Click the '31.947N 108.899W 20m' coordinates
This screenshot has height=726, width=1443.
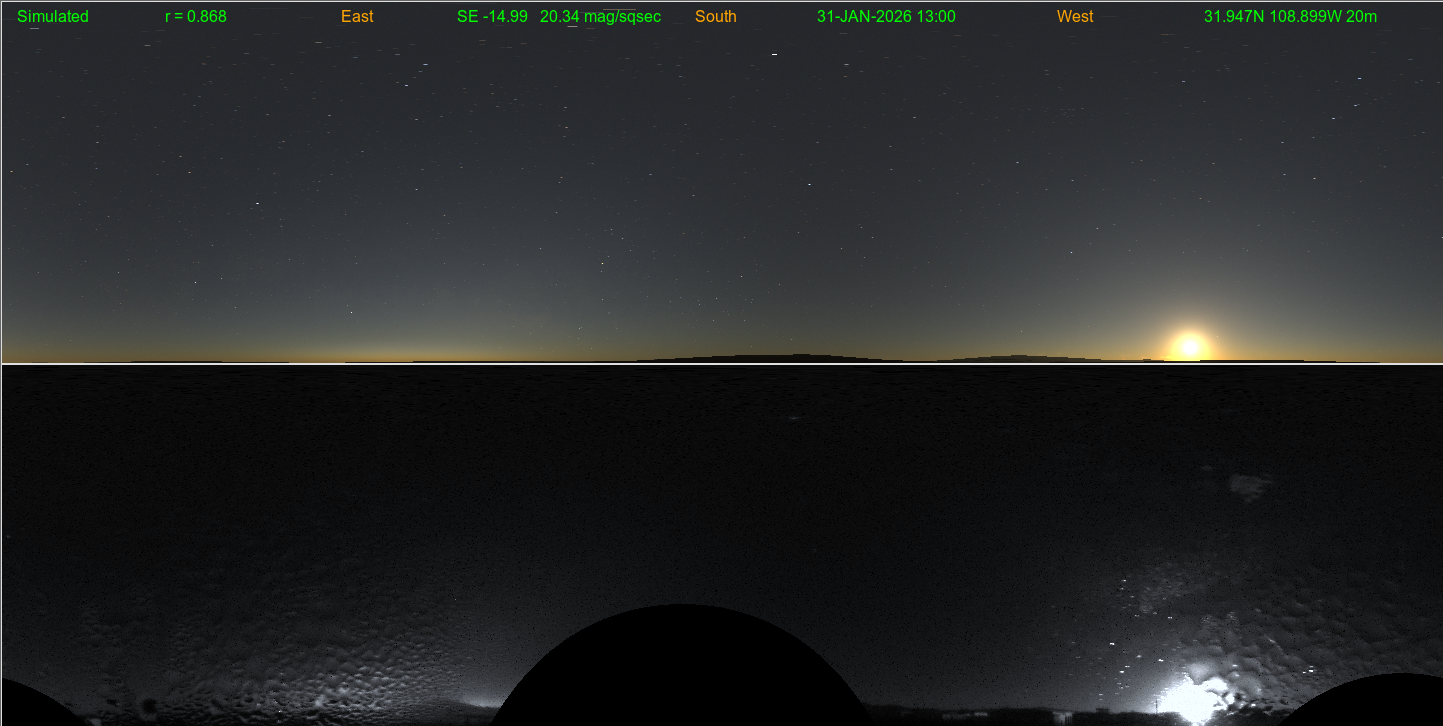pos(1290,17)
